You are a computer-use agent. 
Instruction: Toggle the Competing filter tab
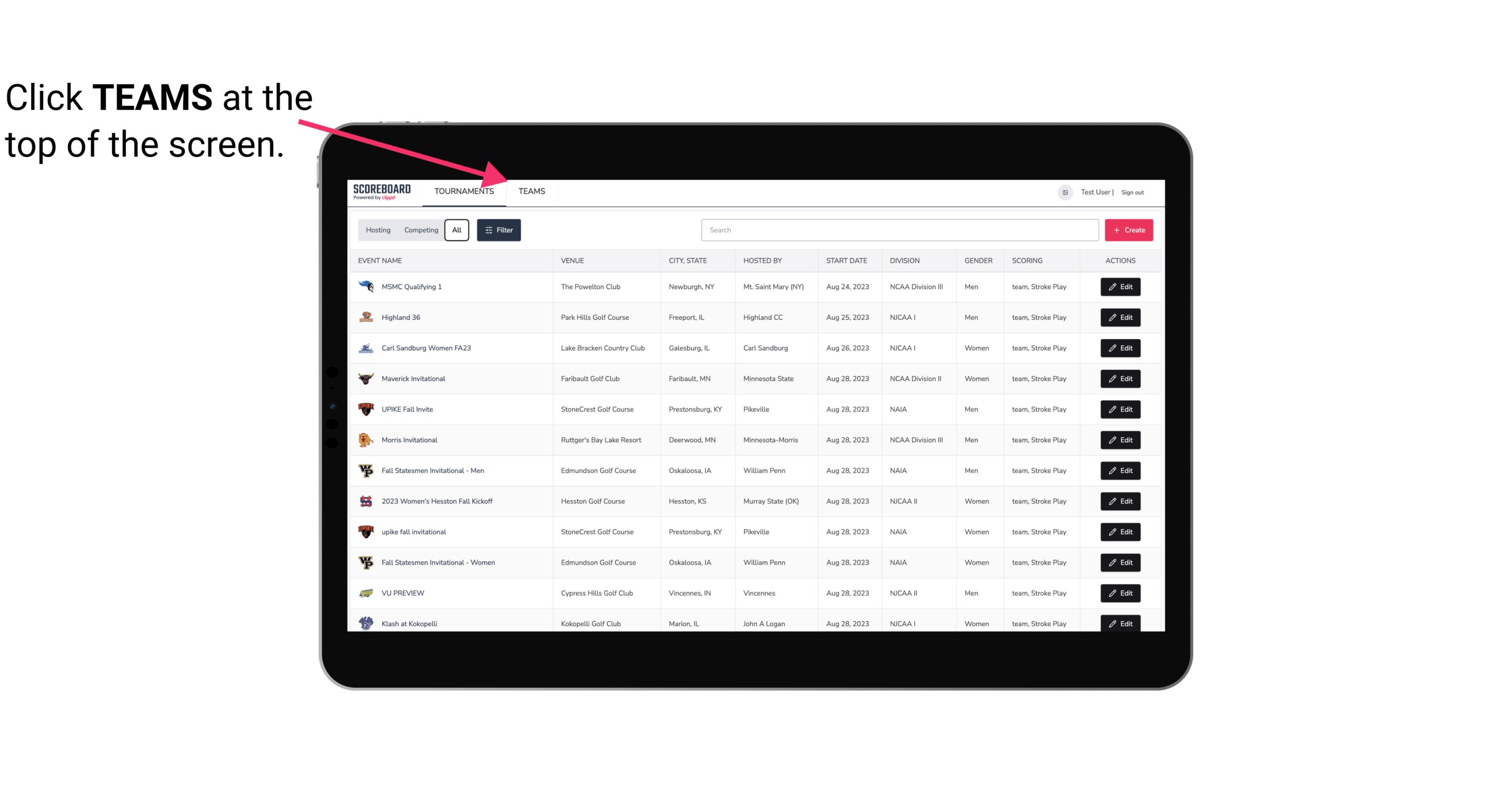pos(420,230)
